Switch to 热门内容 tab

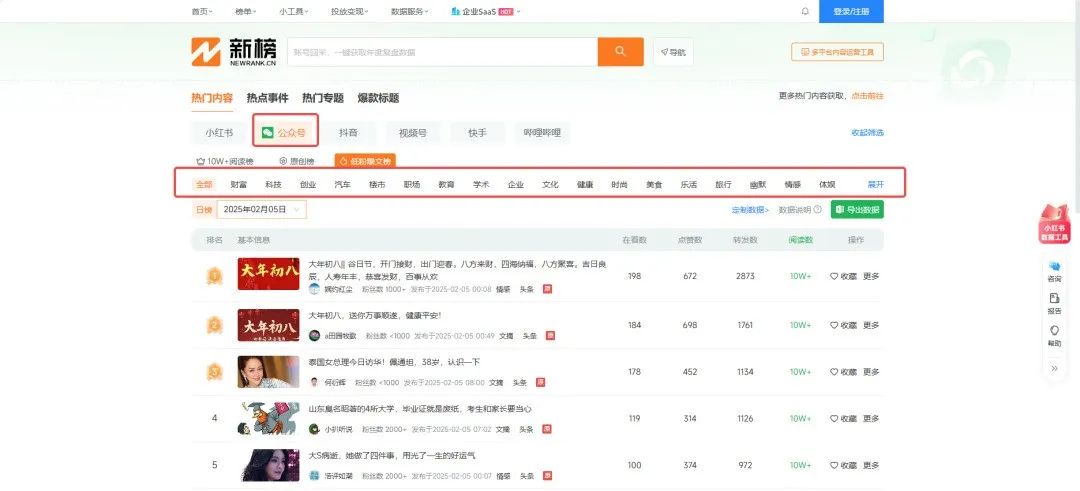click(212, 98)
